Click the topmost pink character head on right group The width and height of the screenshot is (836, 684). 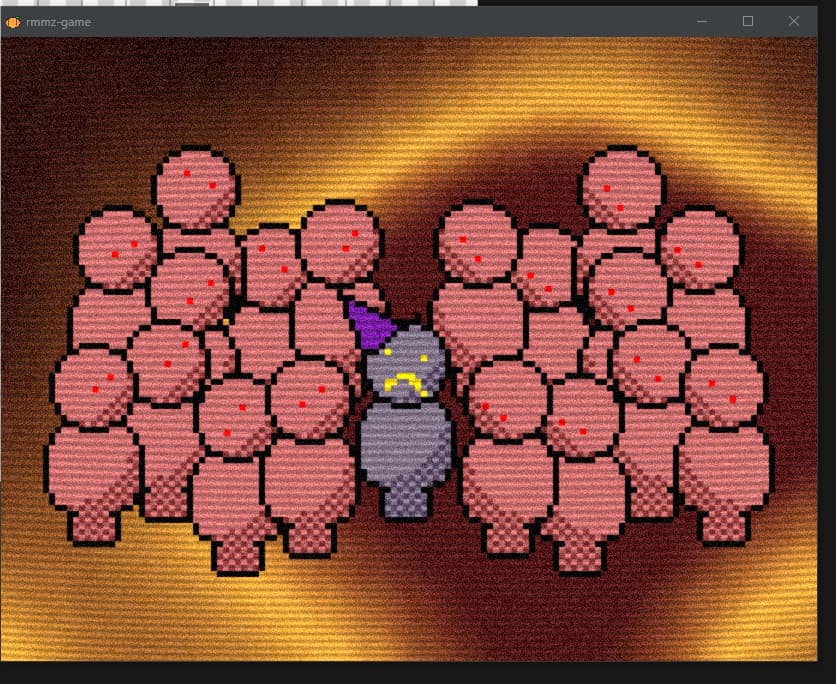coord(622,186)
